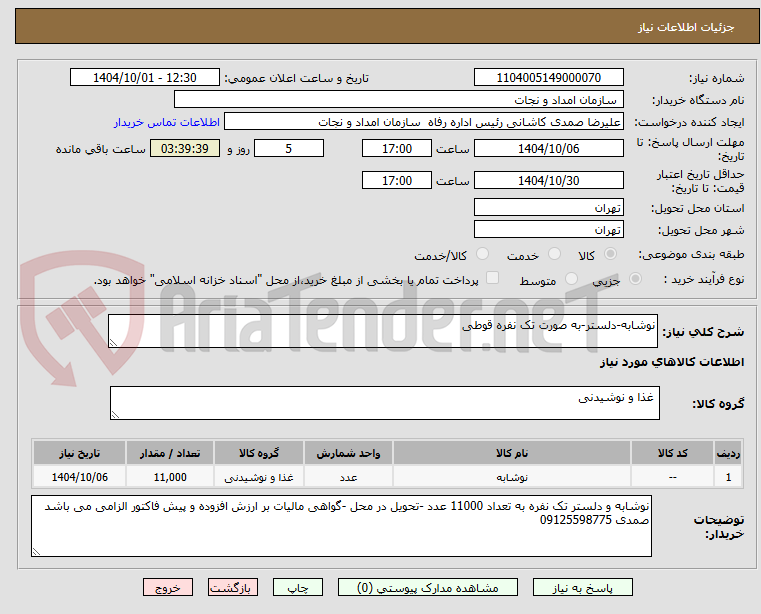The width and height of the screenshot is (761, 614).
Task: Click the تاریخ نیاز column header
Action: tap(80, 453)
